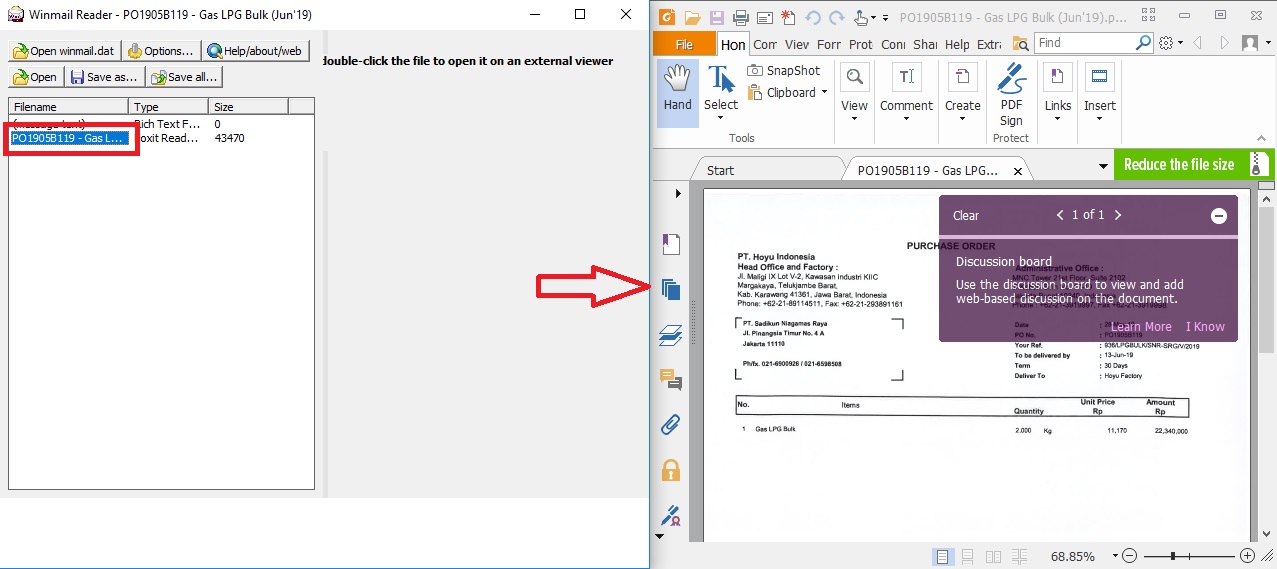Image resolution: width=1277 pixels, height=569 pixels.
Task: Click the Open button in Winmail Reader
Action: coord(35,77)
